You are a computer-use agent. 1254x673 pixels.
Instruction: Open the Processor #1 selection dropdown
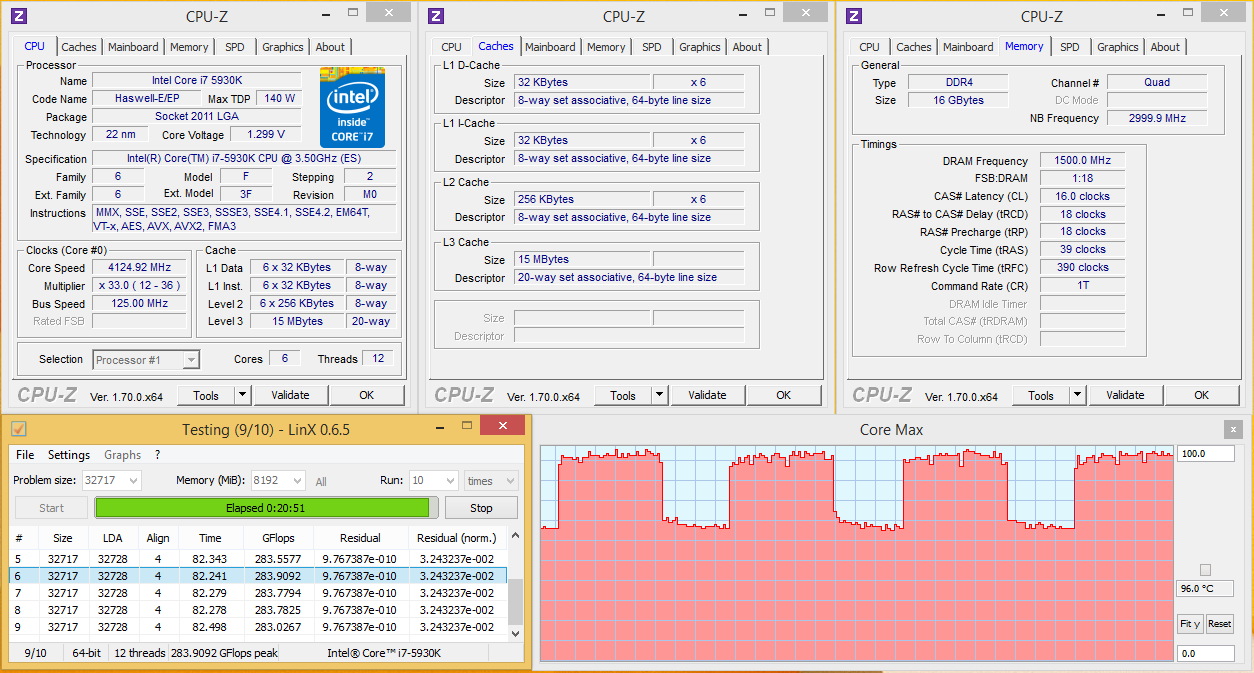pos(191,360)
